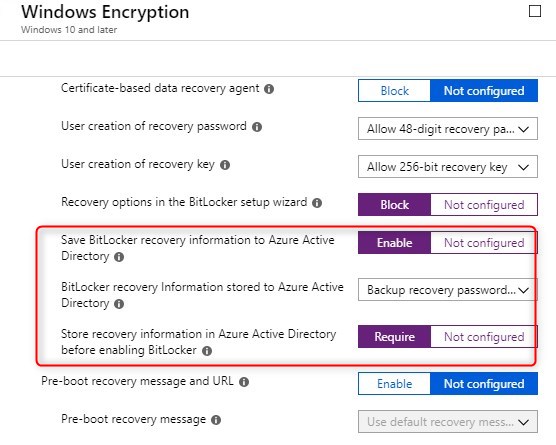556x445 pixels.
Task: Maximize the Windows Encryption blade
Action: (535, 11)
